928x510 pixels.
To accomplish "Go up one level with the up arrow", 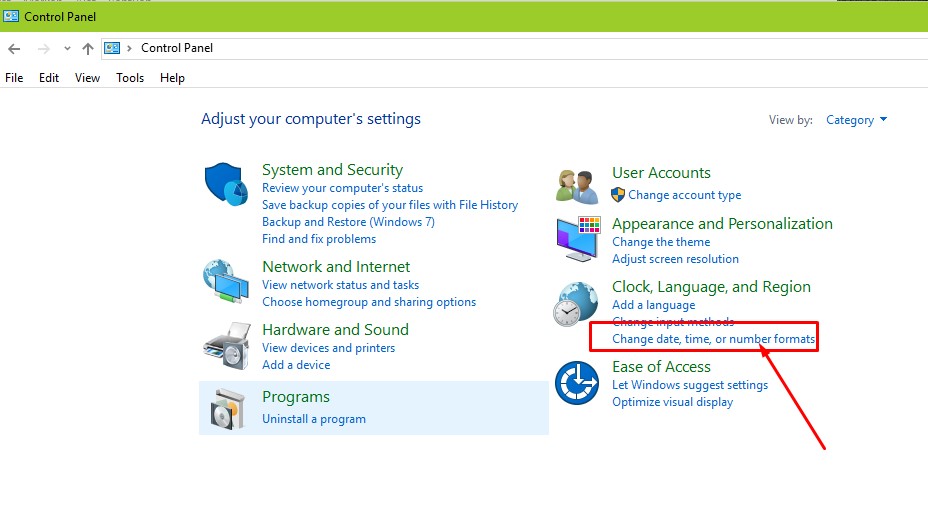I will point(88,49).
